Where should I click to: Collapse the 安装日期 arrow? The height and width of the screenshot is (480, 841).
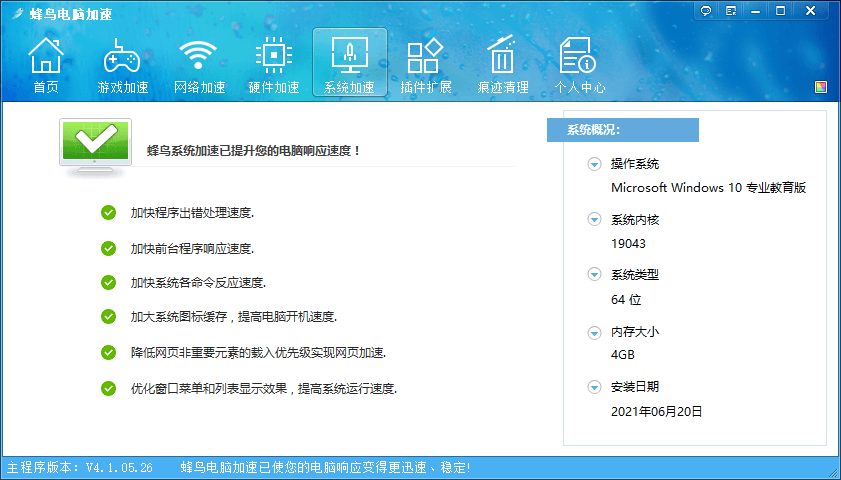[x=594, y=387]
